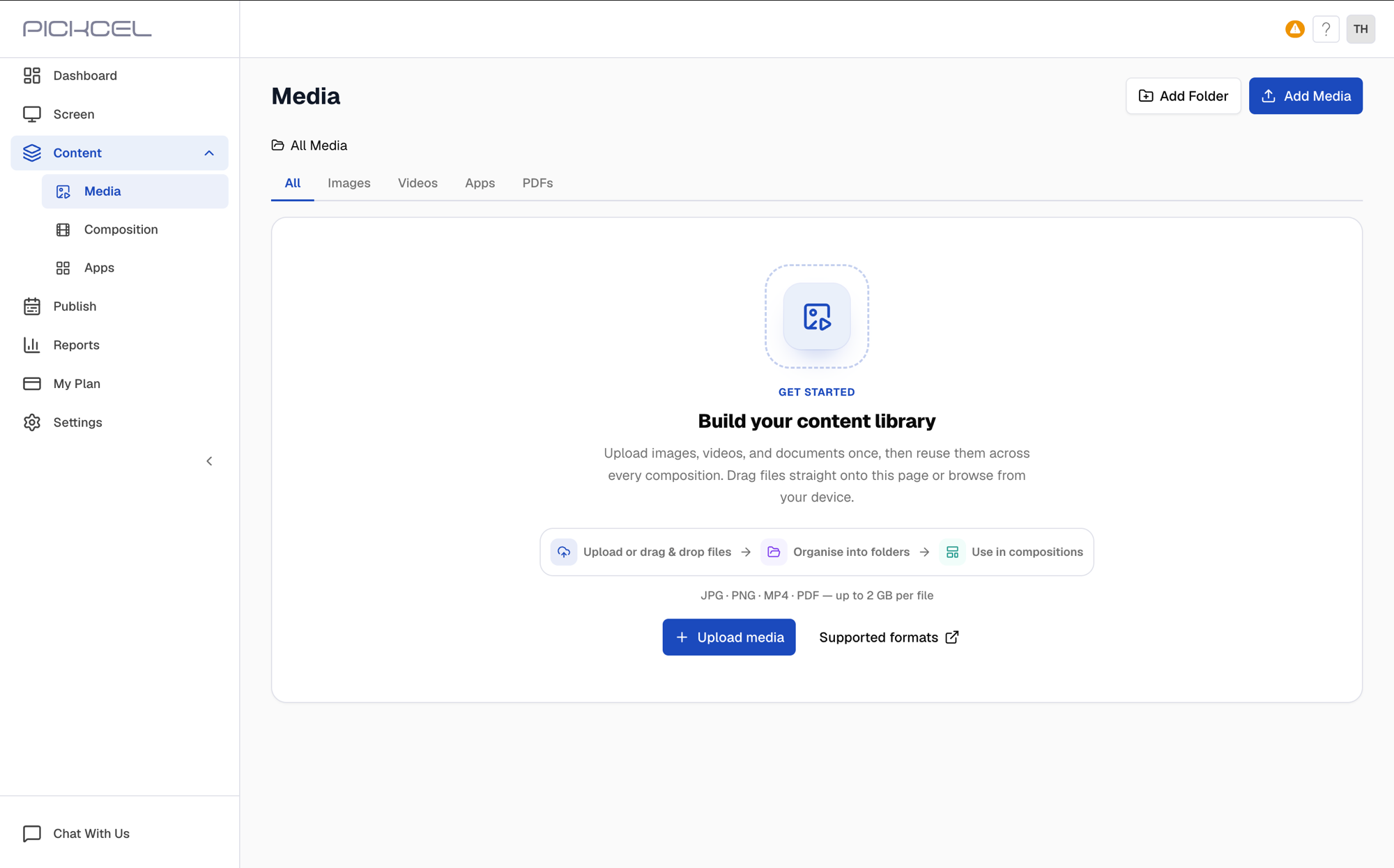Click the Screen monitor icon
Screen dimensions: 1394x868
click(32, 114)
